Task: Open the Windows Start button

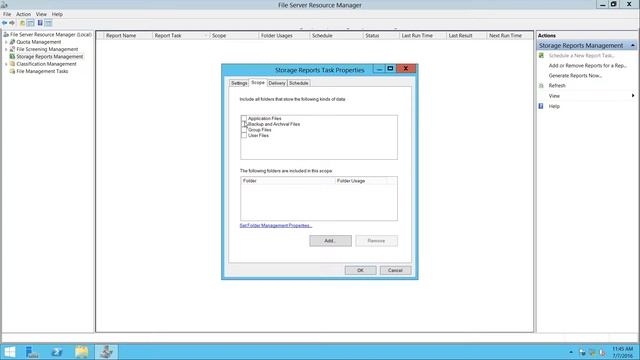Action: pyautogui.click(x=9, y=352)
